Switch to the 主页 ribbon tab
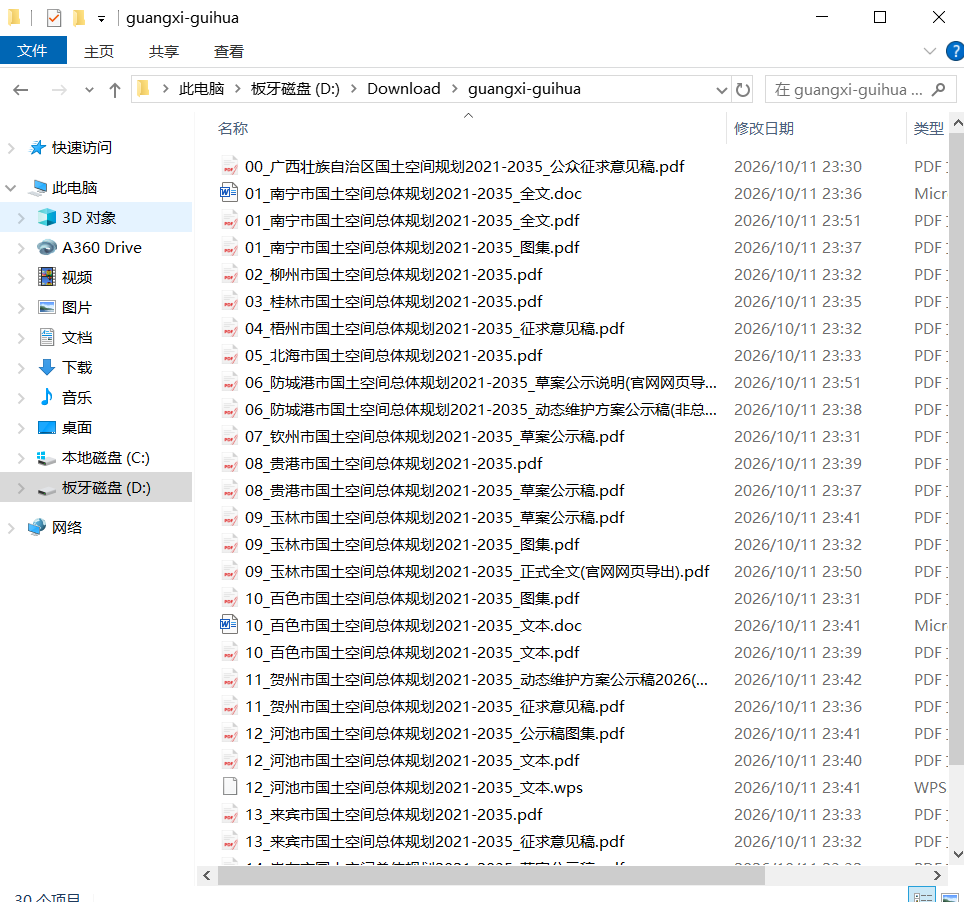 click(99, 52)
